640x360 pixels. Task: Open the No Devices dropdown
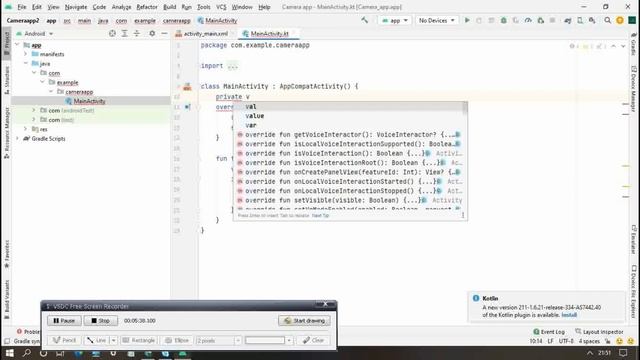point(436,20)
